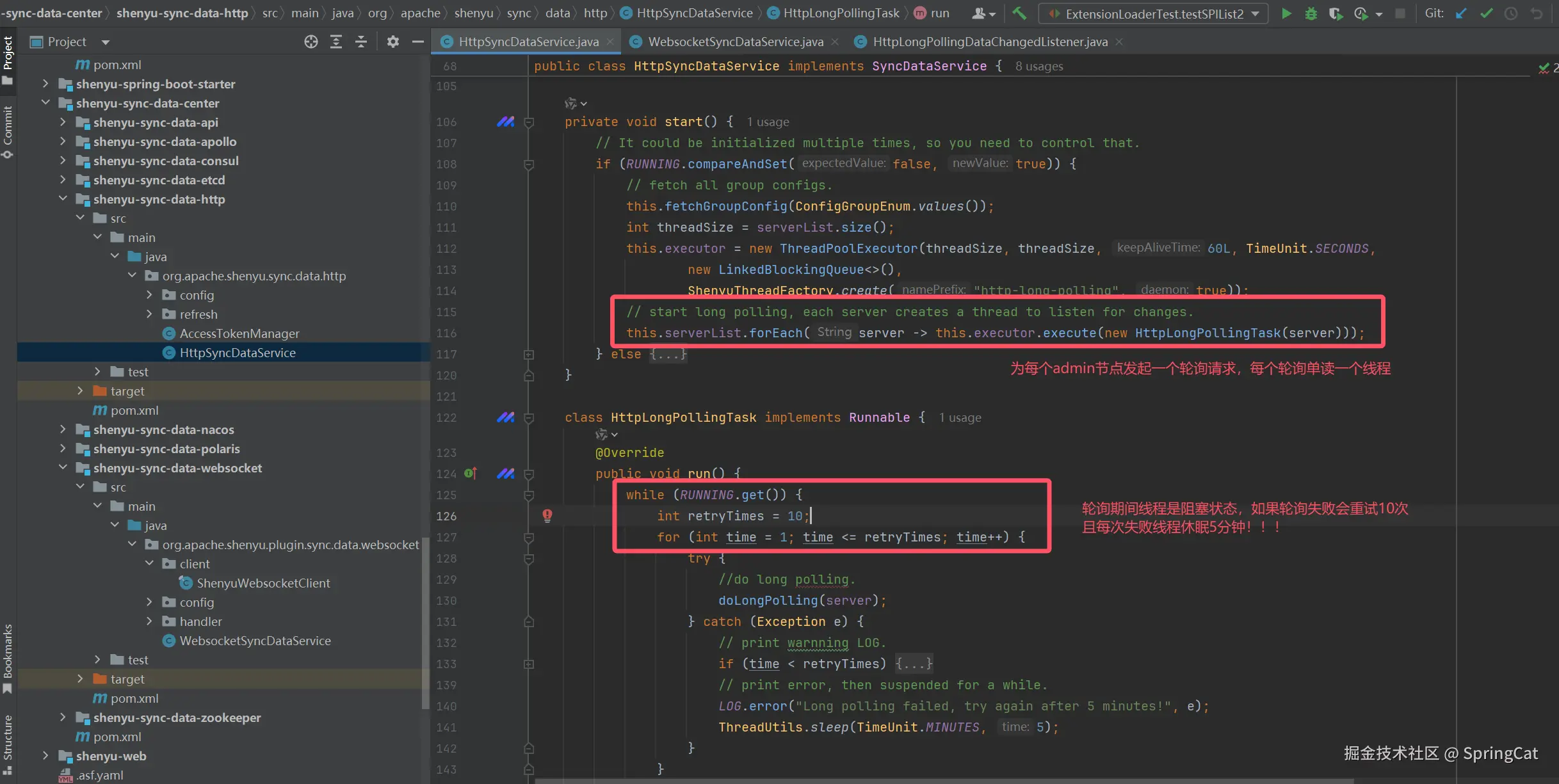Viewport: 1559px width, 784px height.
Task: Expand folded else block at line 117
Action: pyautogui.click(x=529, y=354)
